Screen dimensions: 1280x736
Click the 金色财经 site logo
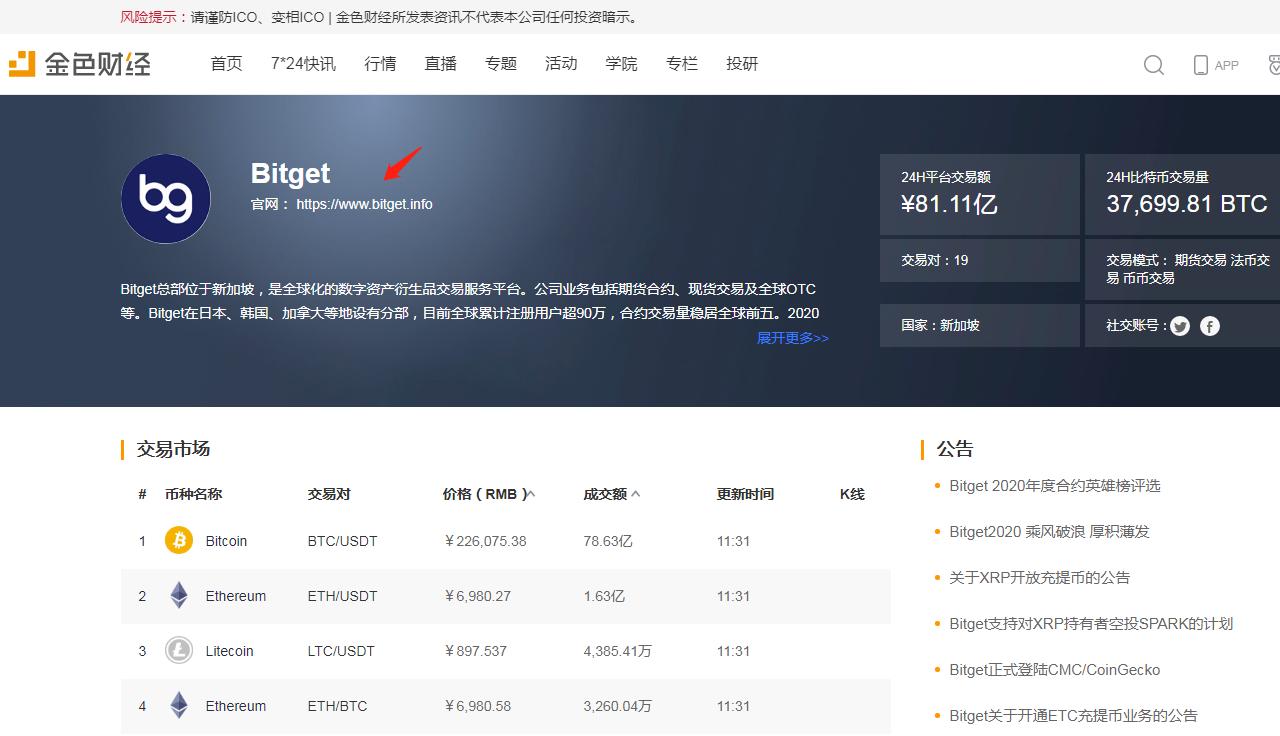click(80, 63)
